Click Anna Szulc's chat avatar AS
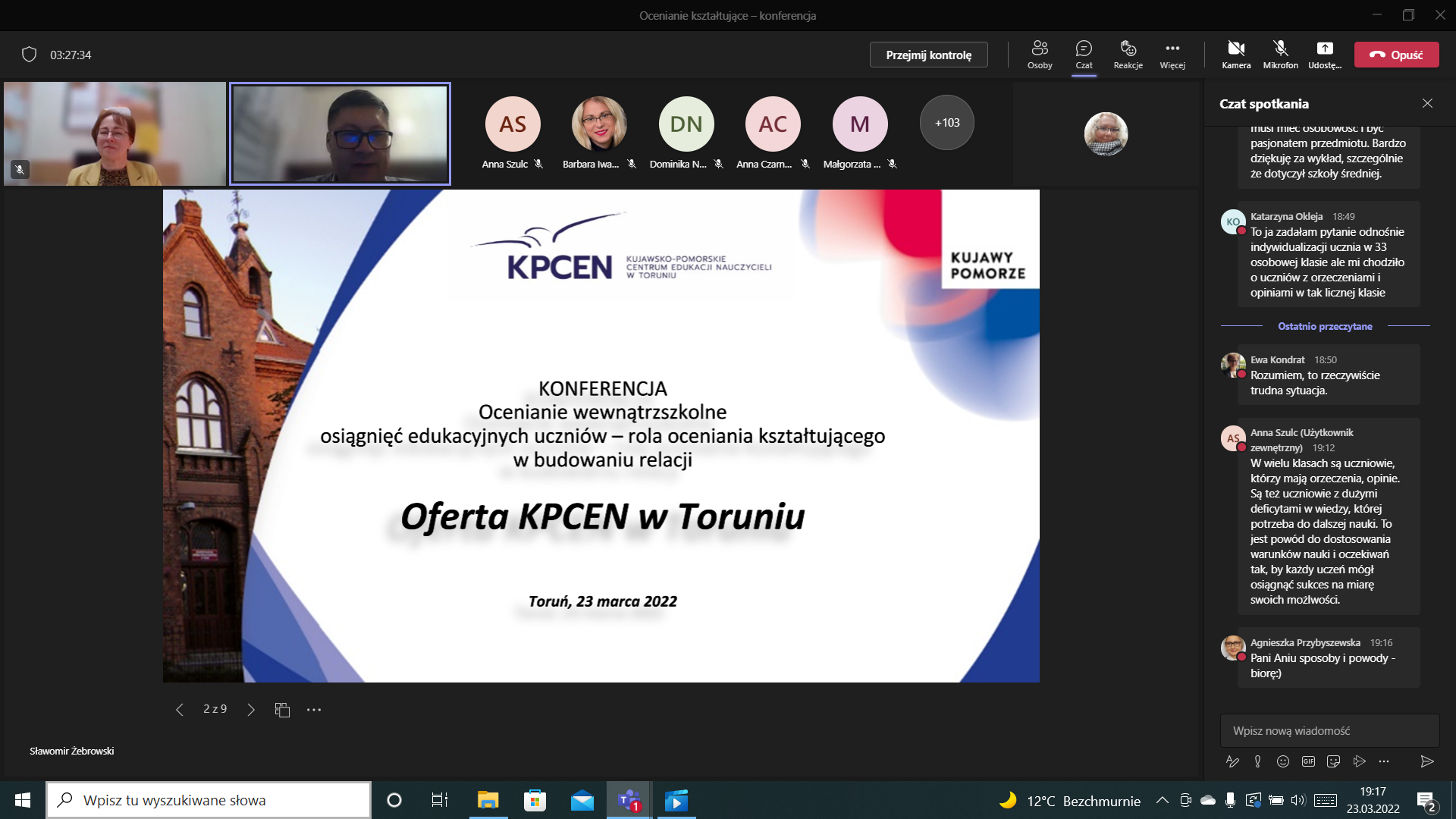This screenshot has width=1456, height=819. click(x=1233, y=438)
